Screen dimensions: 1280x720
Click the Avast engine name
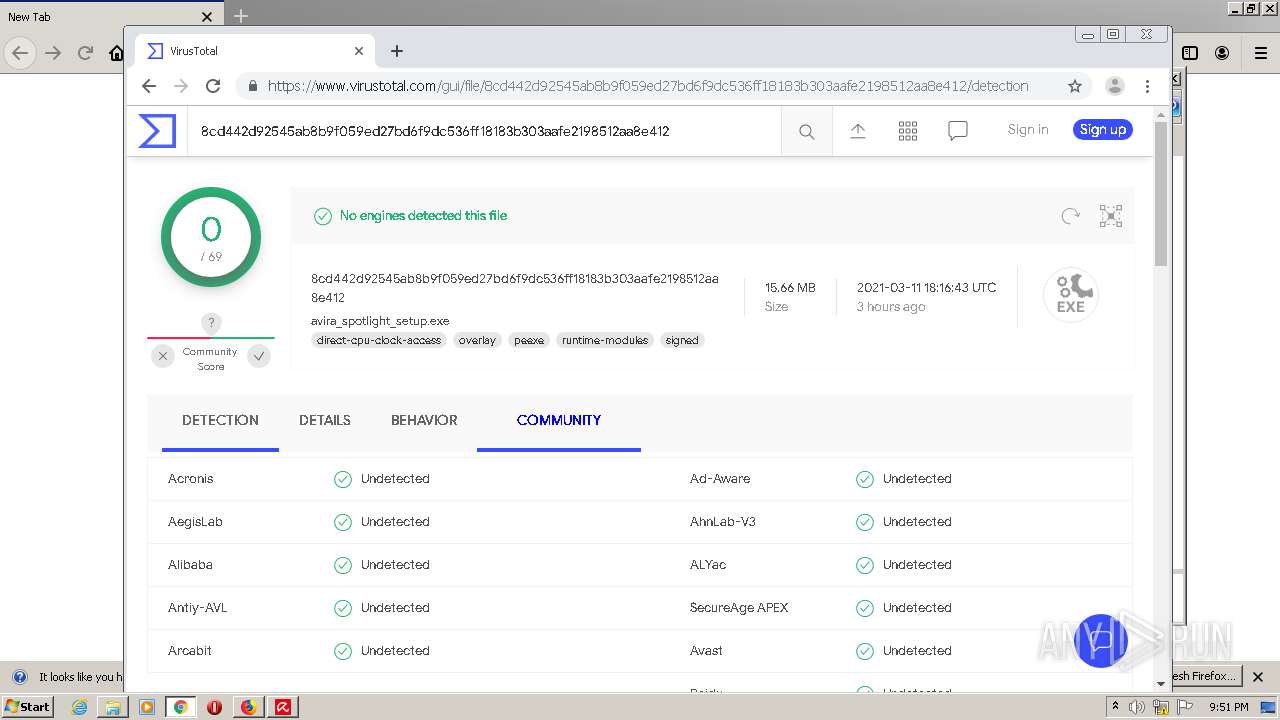[x=706, y=651]
